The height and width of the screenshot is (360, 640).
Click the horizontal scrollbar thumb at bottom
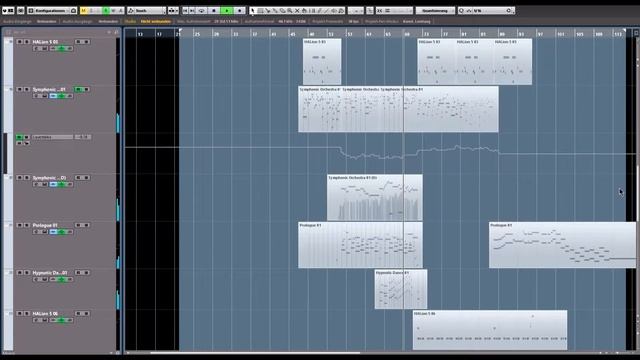(x=255, y=353)
